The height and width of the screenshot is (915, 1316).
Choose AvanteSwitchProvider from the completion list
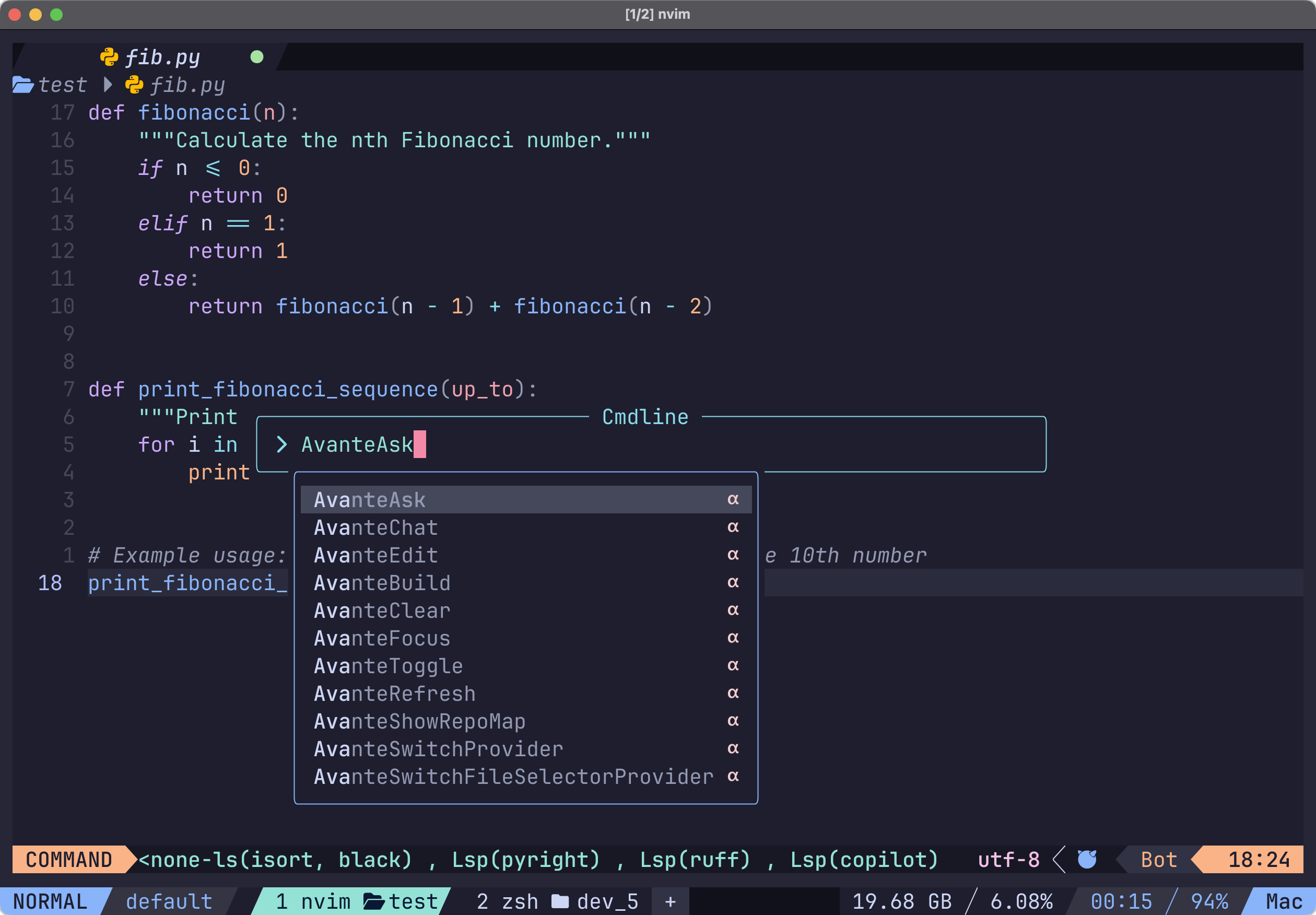[525, 749]
